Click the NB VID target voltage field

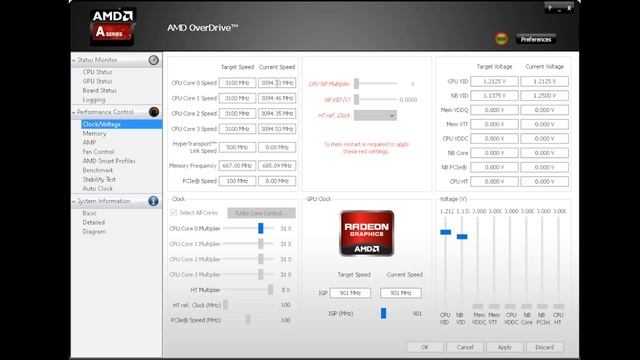tap(494, 96)
